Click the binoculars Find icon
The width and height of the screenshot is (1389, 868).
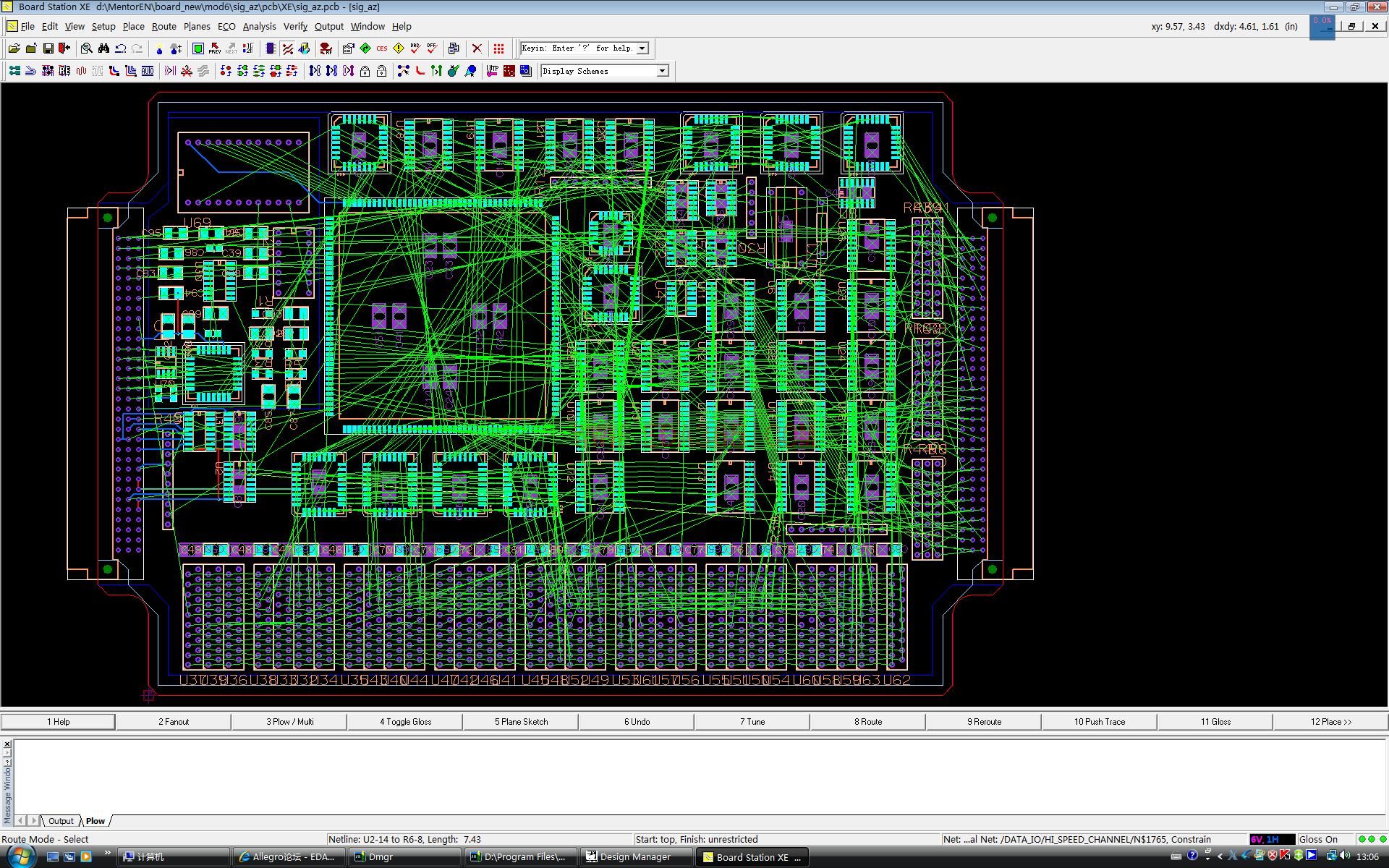coord(103,48)
